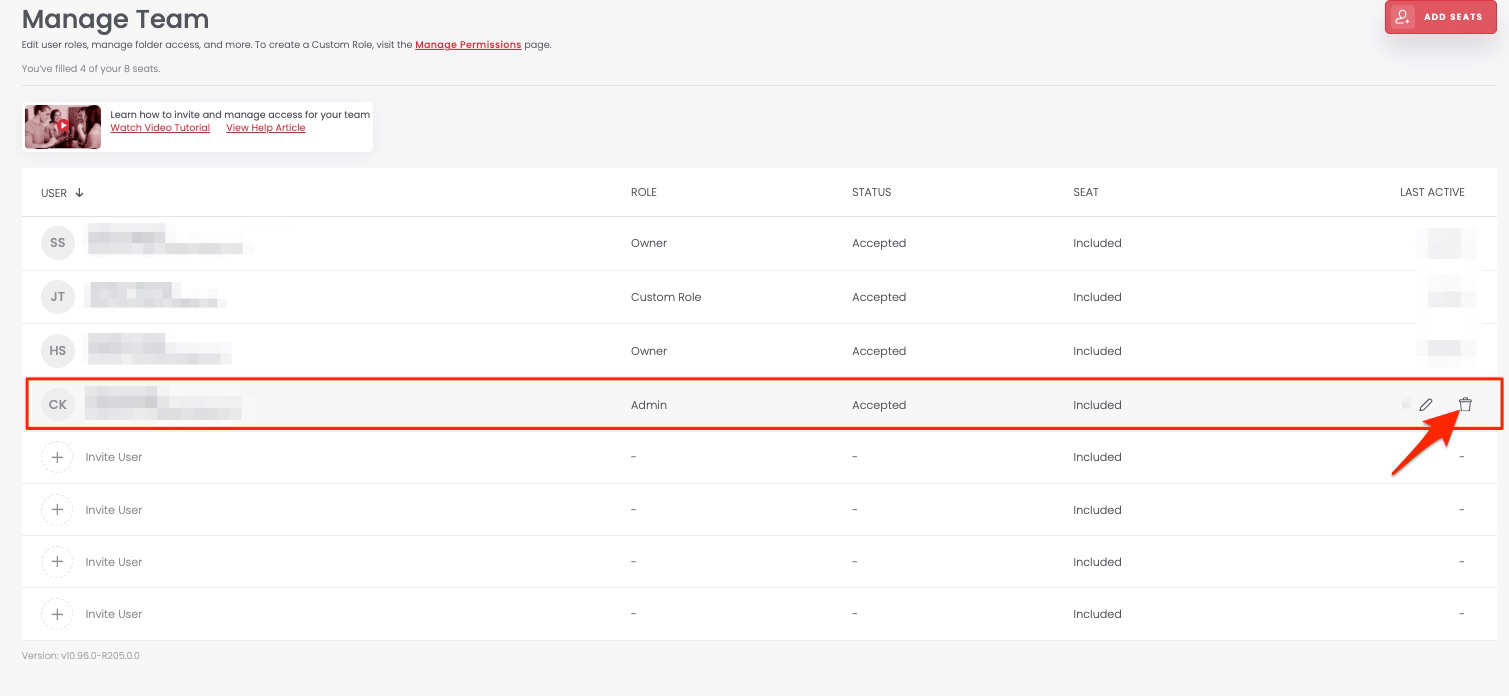The image size is (1509, 696).
Task: Click the ROLE column header
Action: tap(643, 192)
